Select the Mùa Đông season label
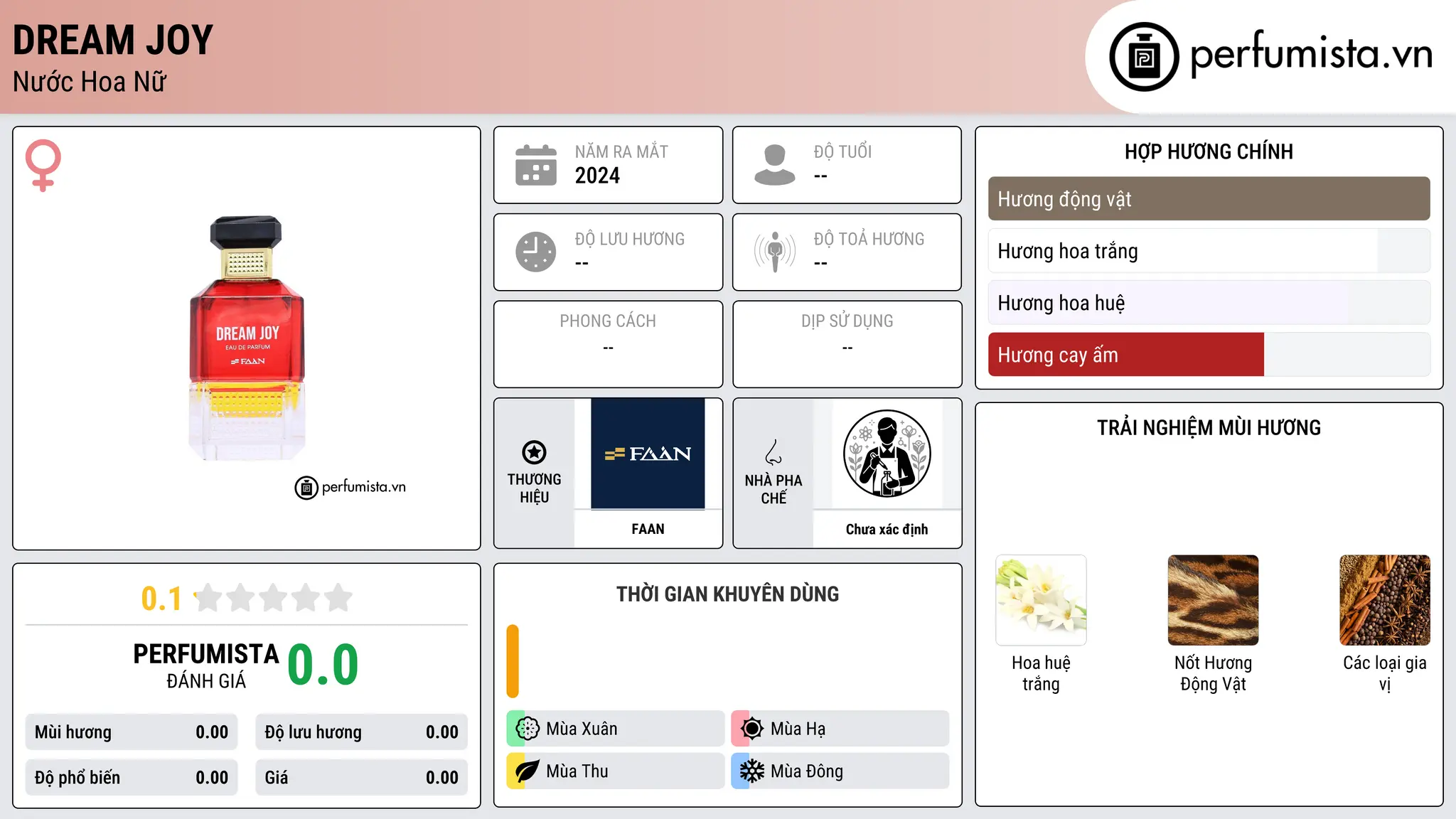Screen dimensions: 1456x819 tap(807, 771)
